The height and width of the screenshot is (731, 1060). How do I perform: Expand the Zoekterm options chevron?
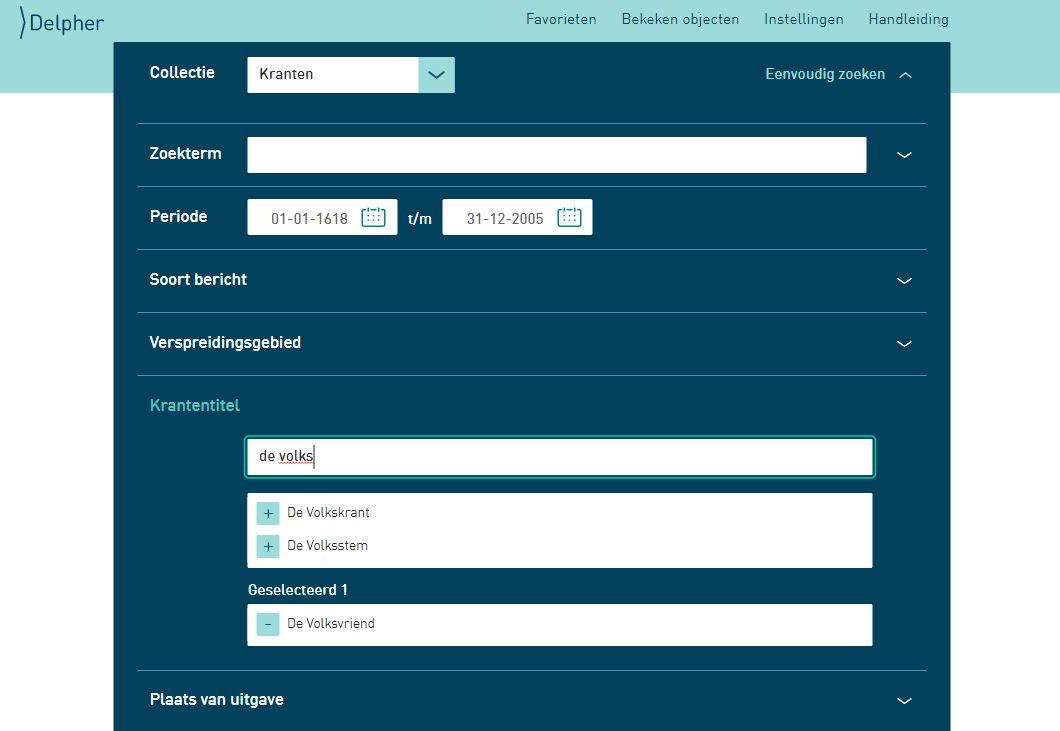pyautogui.click(x=904, y=155)
